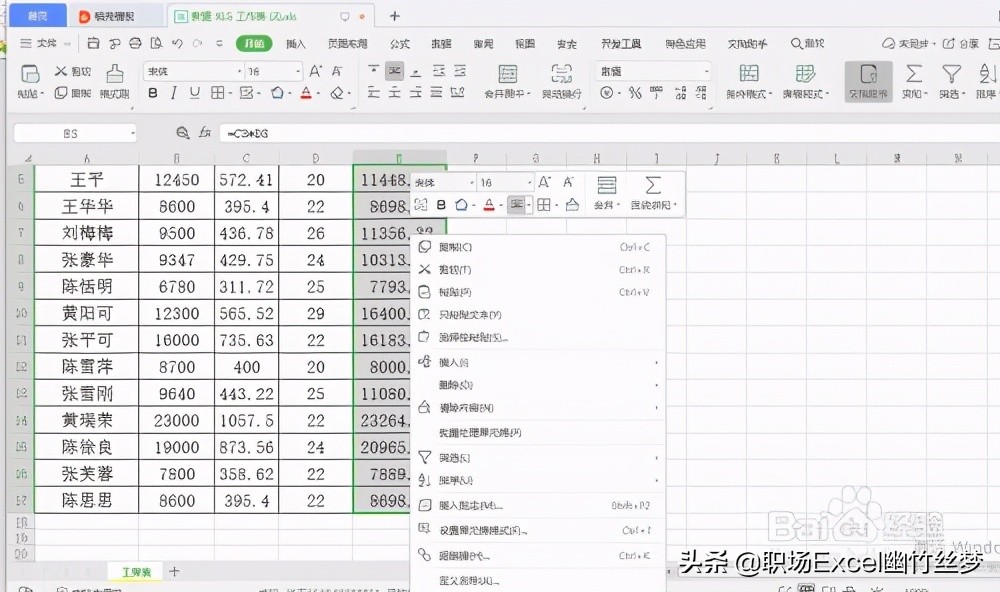Click the ribbon Paste clipboard icon
This screenshot has width=1000, height=592.
[x=30, y=74]
